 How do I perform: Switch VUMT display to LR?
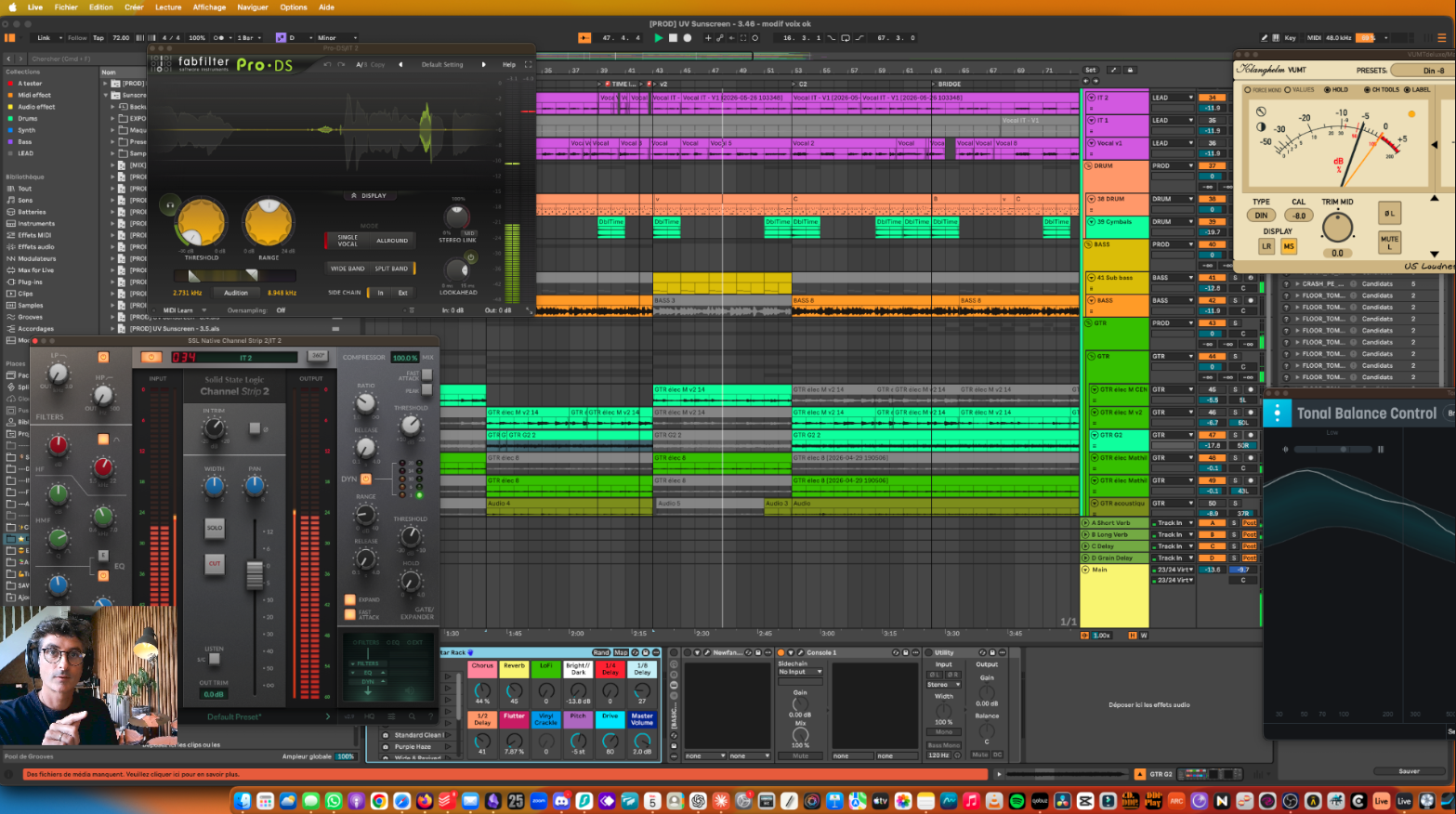pos(1266,246)
